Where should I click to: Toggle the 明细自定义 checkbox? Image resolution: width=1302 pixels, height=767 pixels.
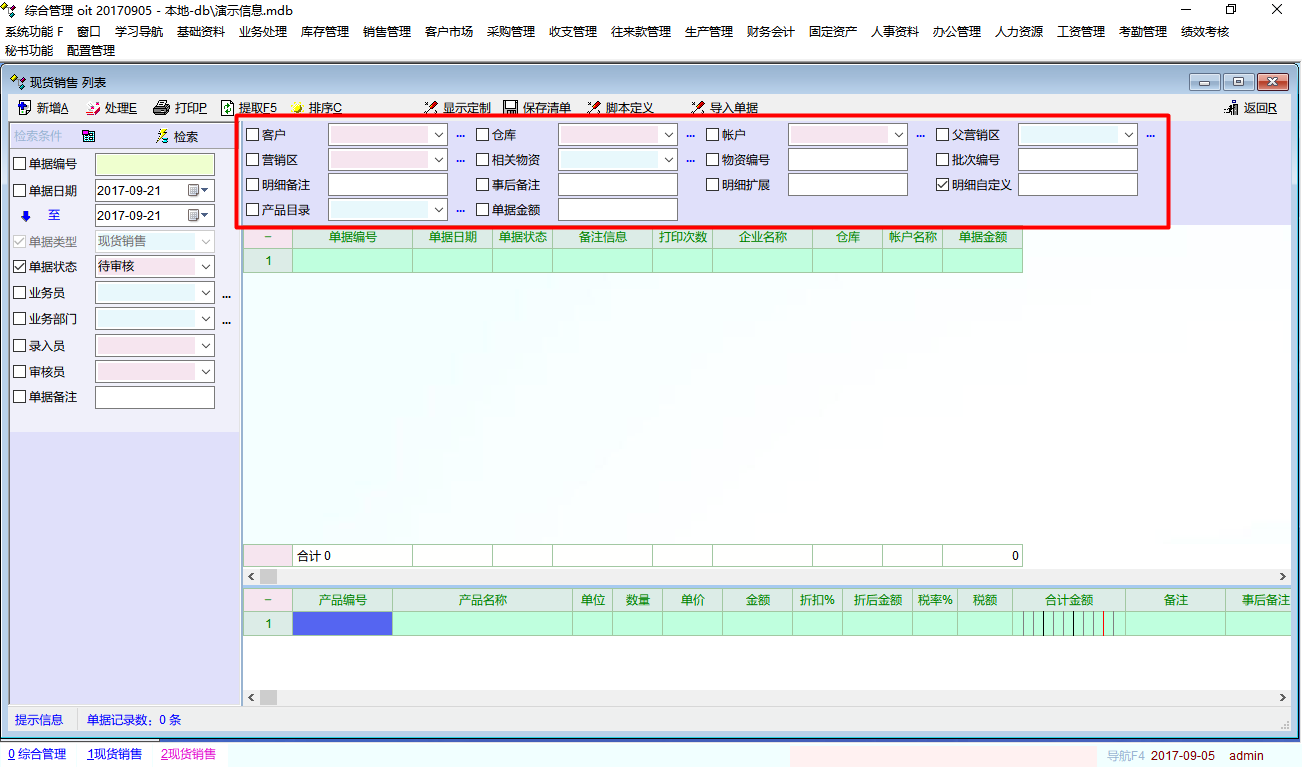(x=943, y=185)
